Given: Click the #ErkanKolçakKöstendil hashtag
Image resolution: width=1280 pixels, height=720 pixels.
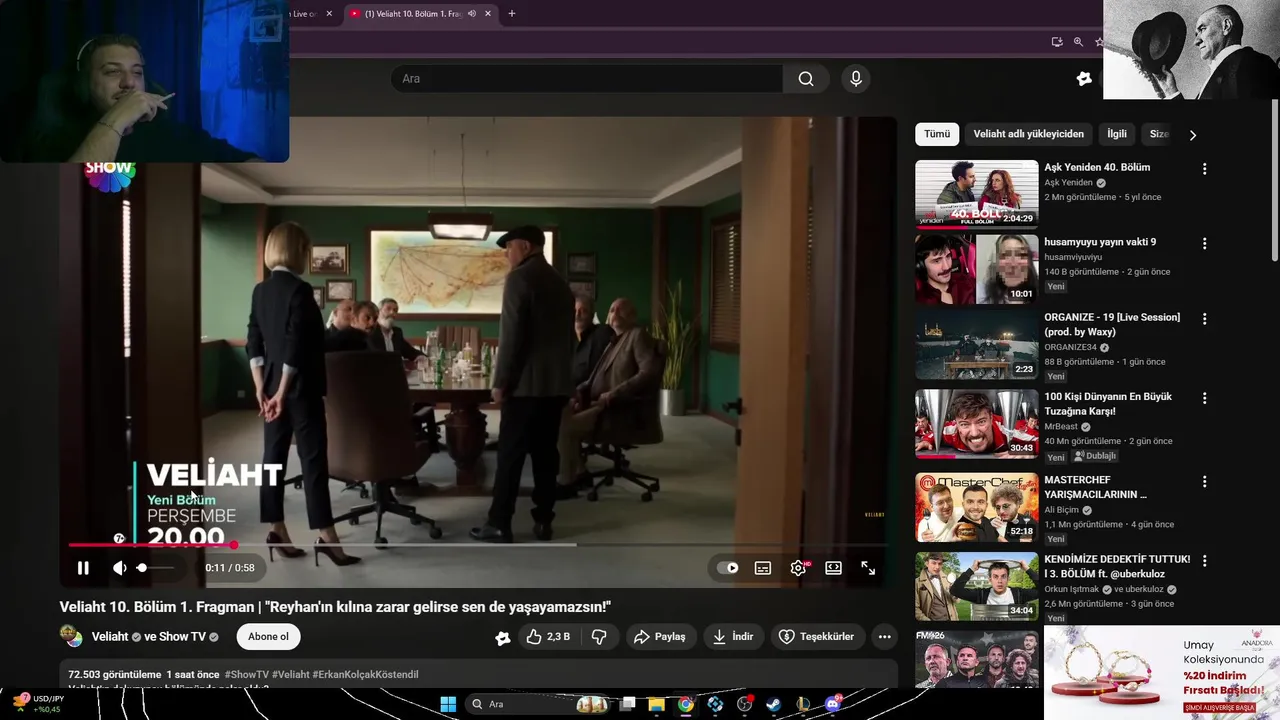Looking at the screenshot, I should (365, 675).
